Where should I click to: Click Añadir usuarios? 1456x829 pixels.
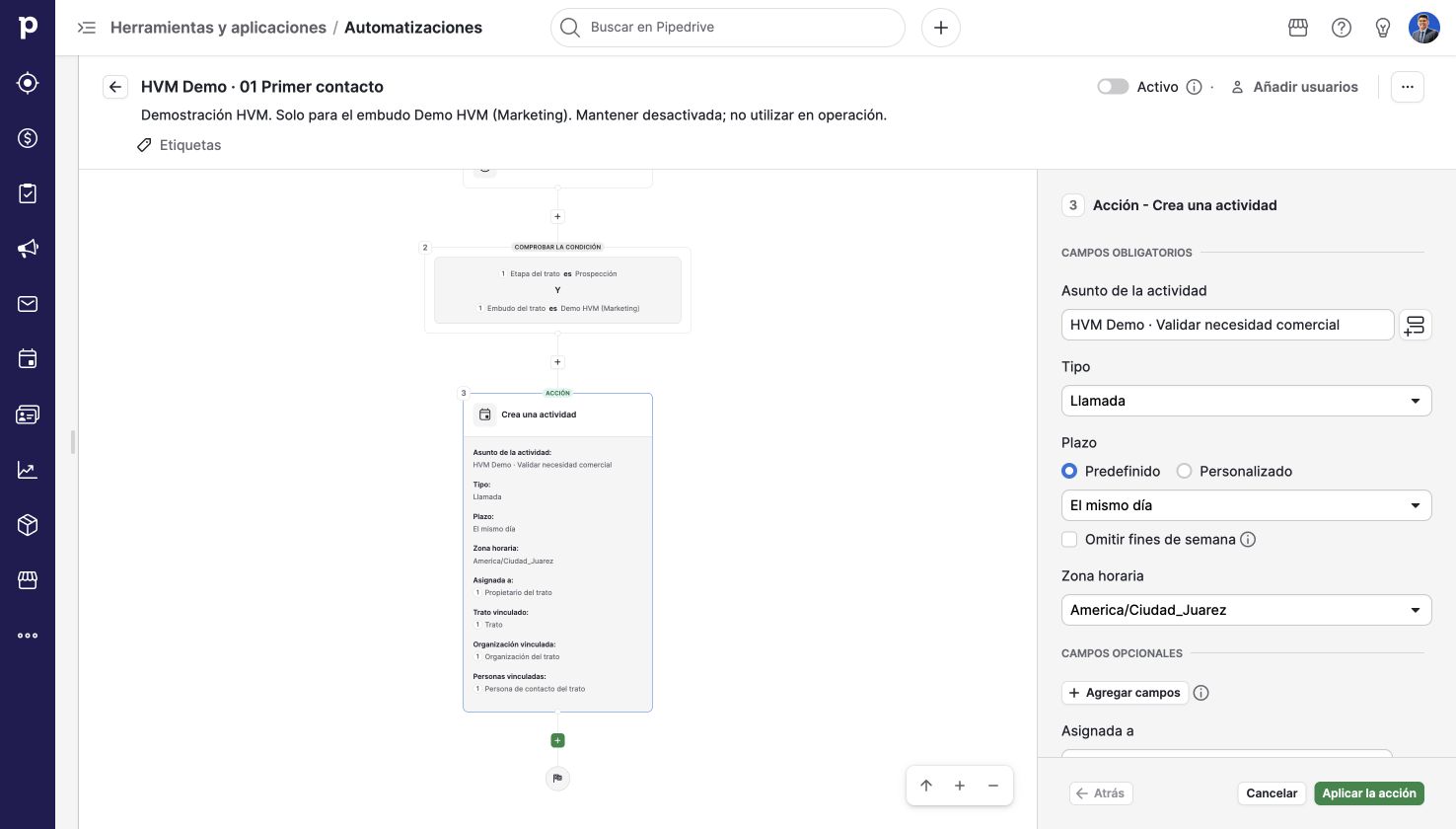(x=1294, y=87)
